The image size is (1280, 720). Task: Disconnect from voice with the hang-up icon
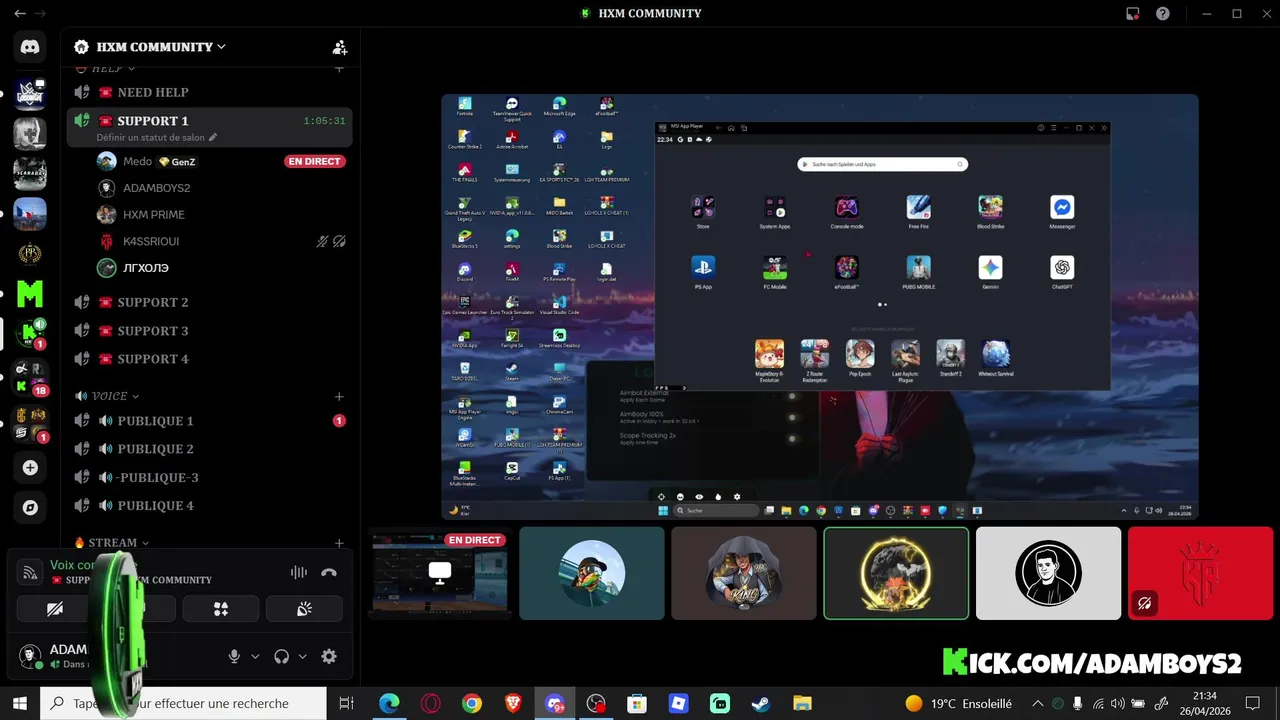329,572
